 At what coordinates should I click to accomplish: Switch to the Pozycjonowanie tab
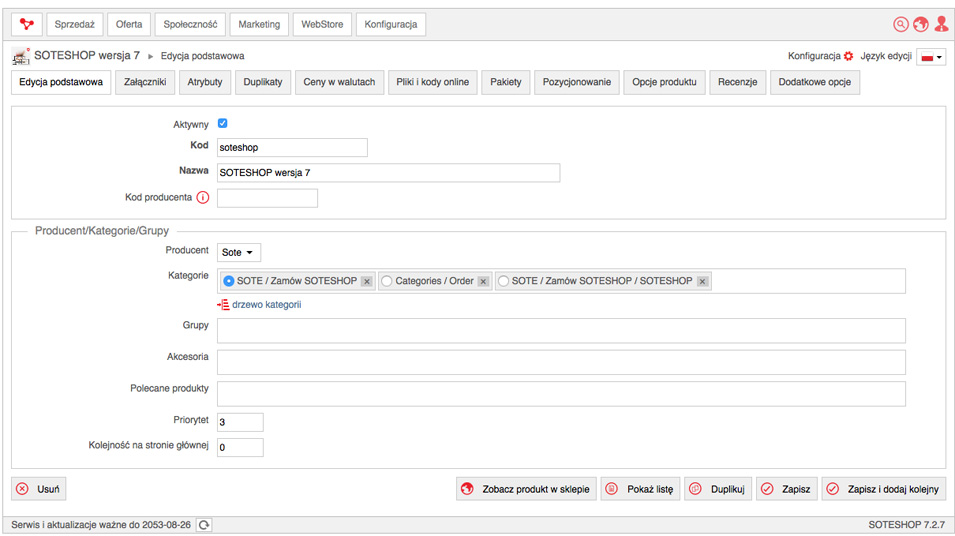(x=577, y=82)
